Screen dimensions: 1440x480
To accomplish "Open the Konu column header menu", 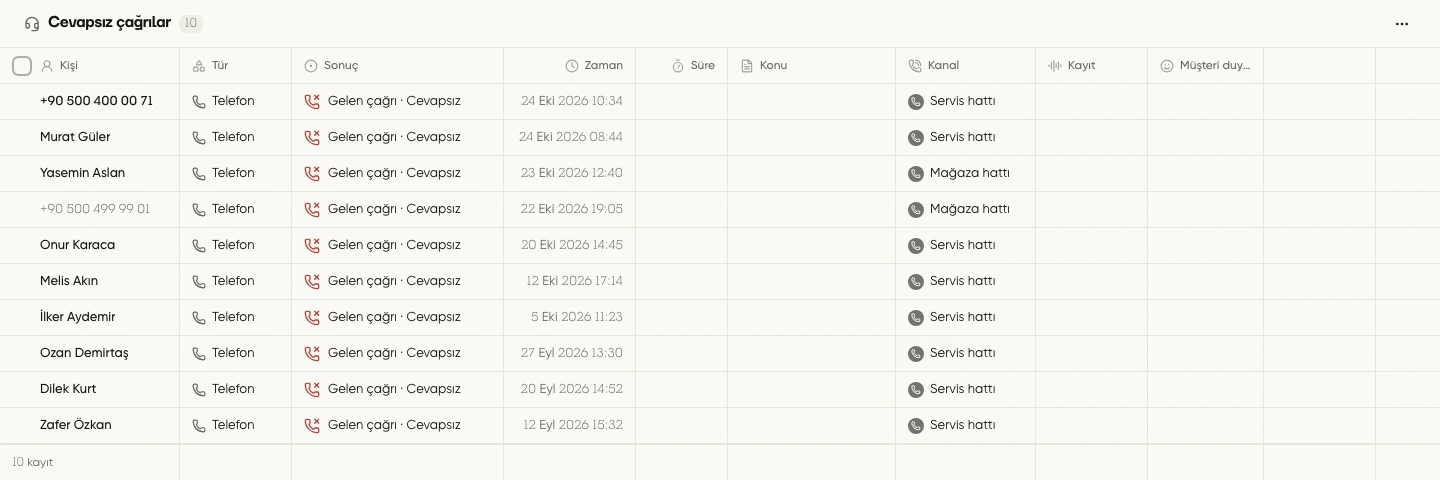I will pyautogui.click(x=773, y=66).
